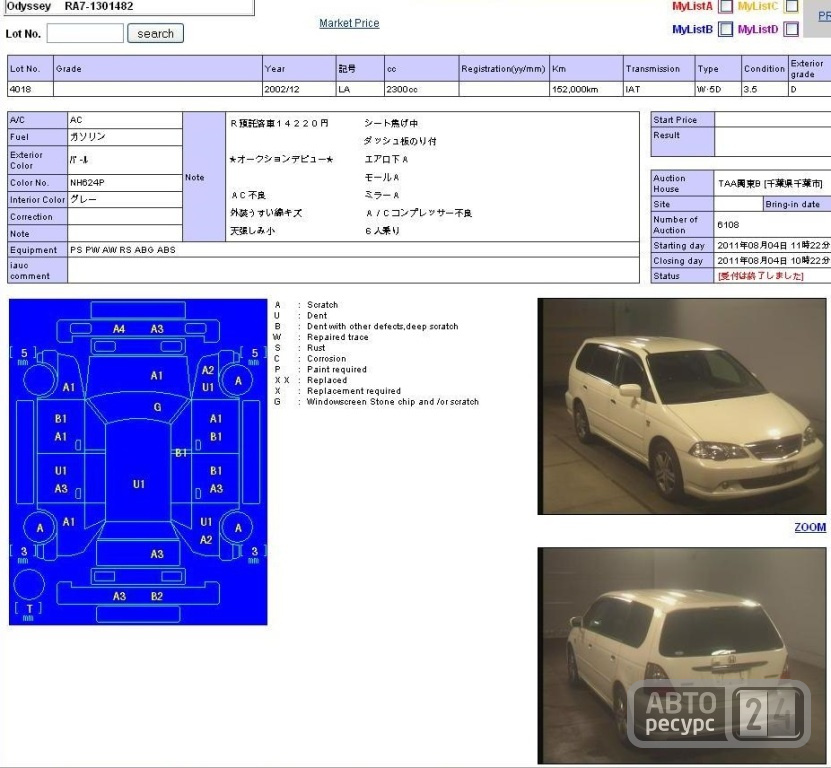Tick the MyListC checkbox
The image size is (831, 768).
click(x=791, y=6)
